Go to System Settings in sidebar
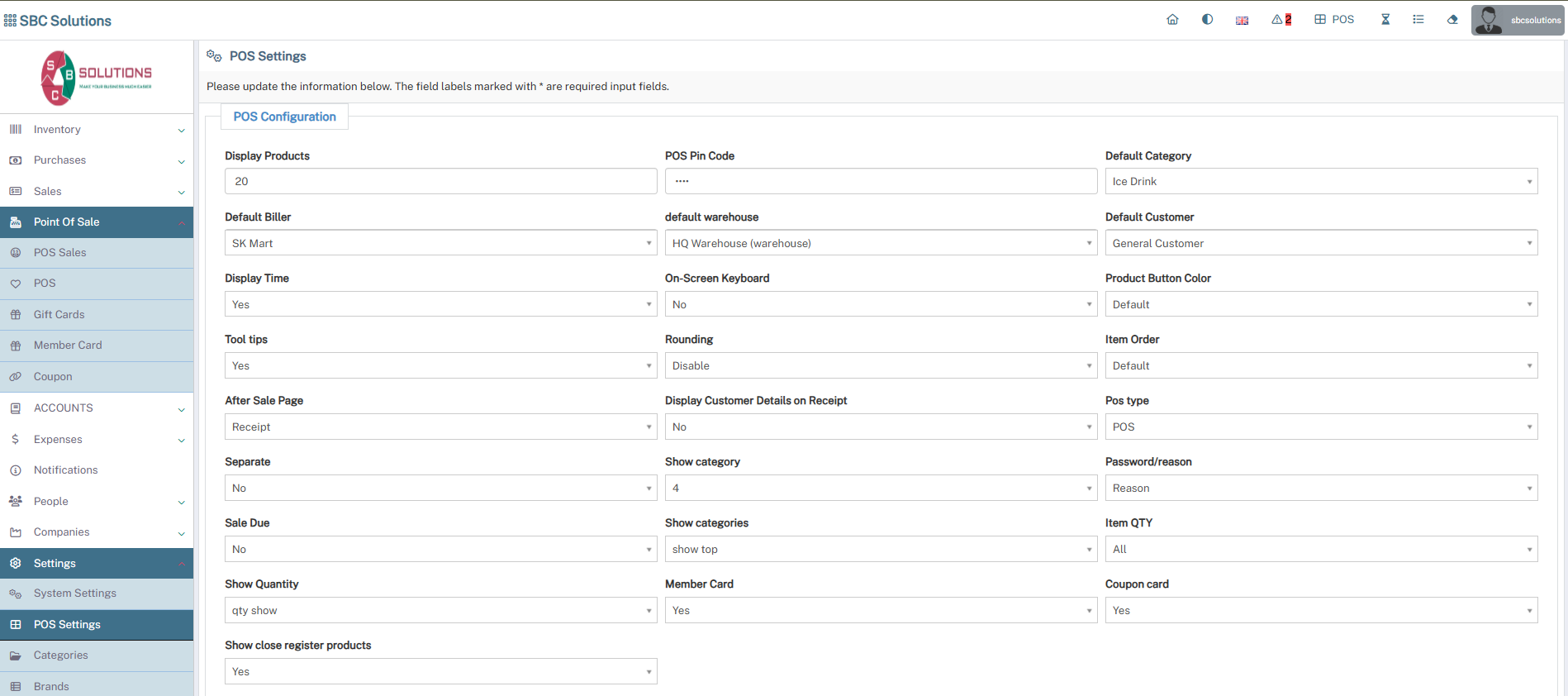The width and height of the screenshot is (1568, 696). (x=74, y=594)
